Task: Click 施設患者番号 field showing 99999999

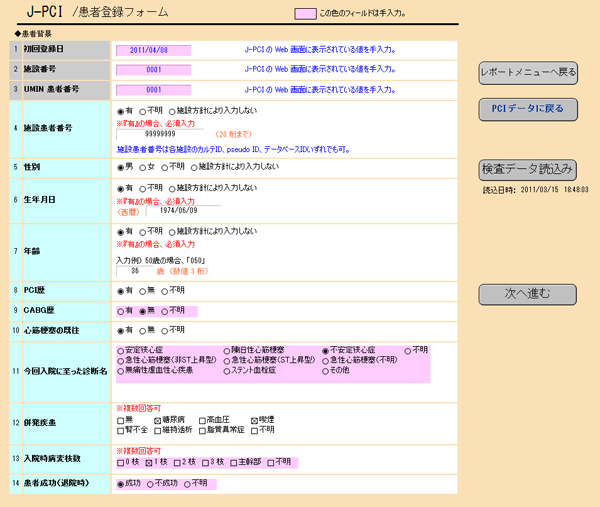Action: click(x=160, y=134)
